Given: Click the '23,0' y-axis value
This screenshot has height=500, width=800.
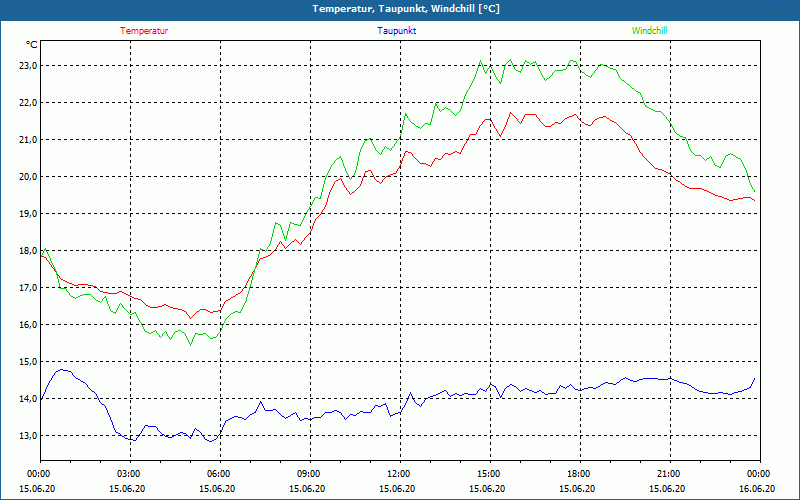Looking at the screenshot, I should click(x=27, y=66).
